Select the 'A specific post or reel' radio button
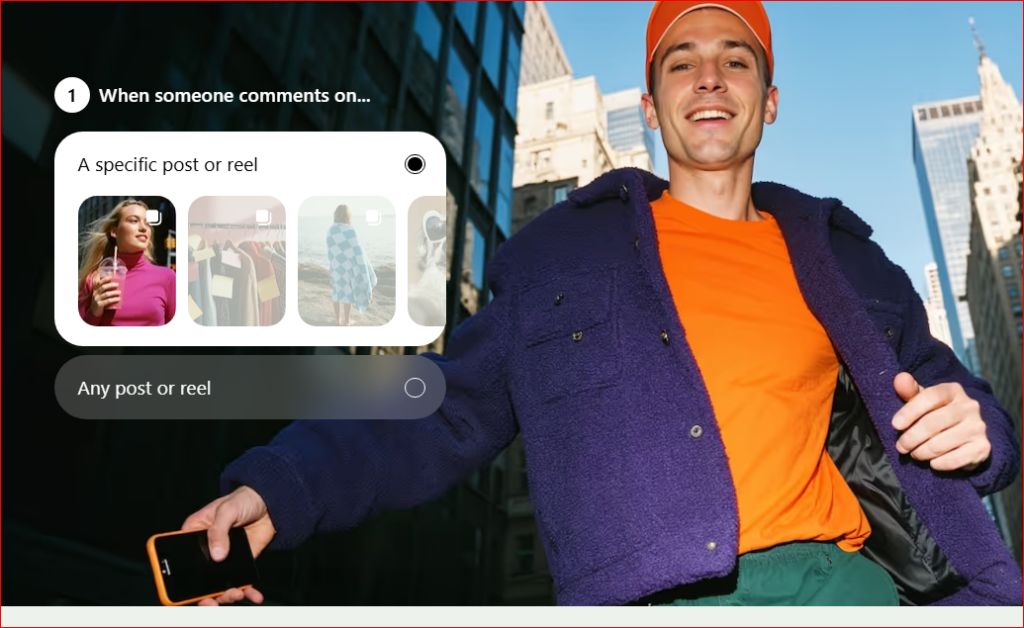Viewport: 1024px width, 628px height. coord(415,164)
